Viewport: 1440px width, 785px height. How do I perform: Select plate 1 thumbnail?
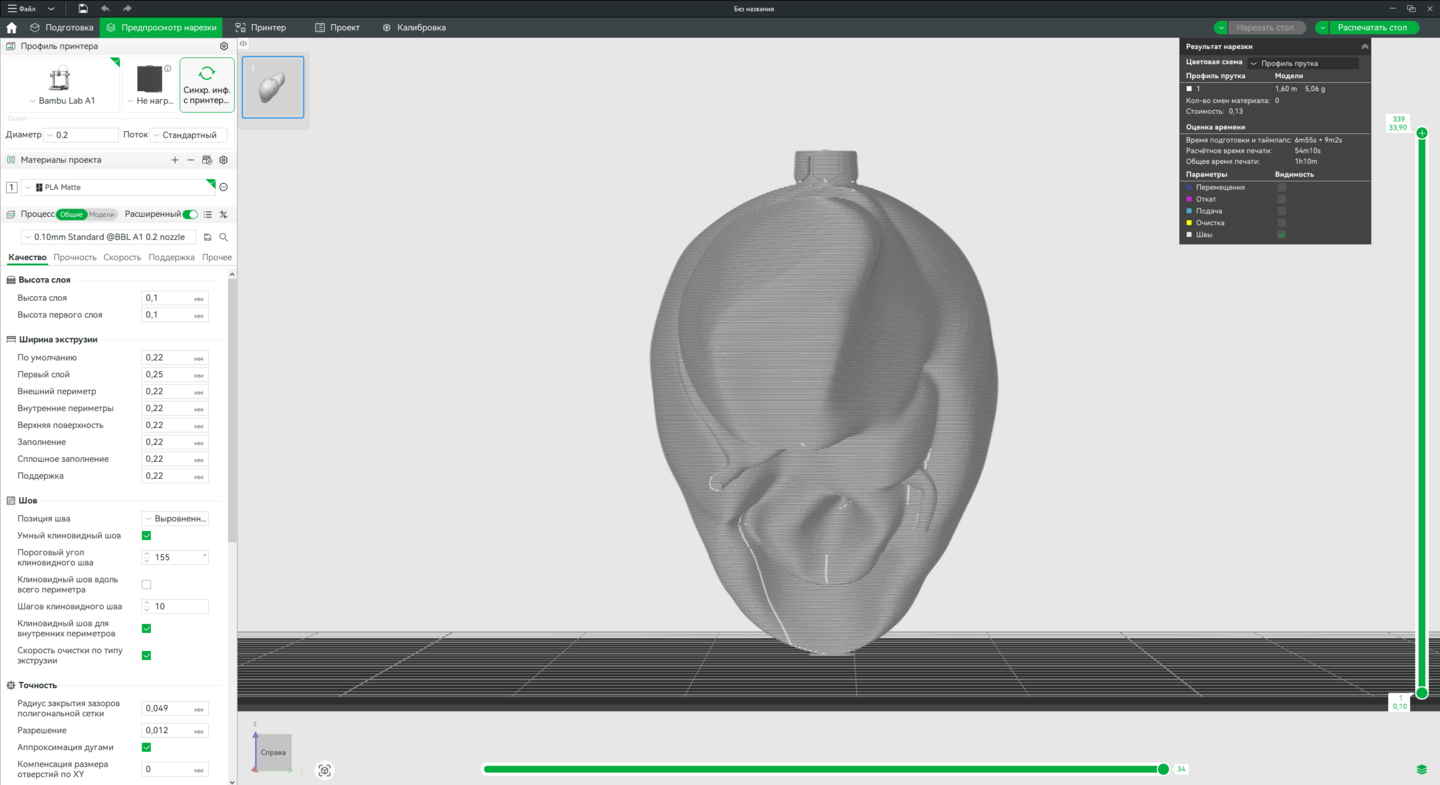pyautogui.click(x=273, y=88)
